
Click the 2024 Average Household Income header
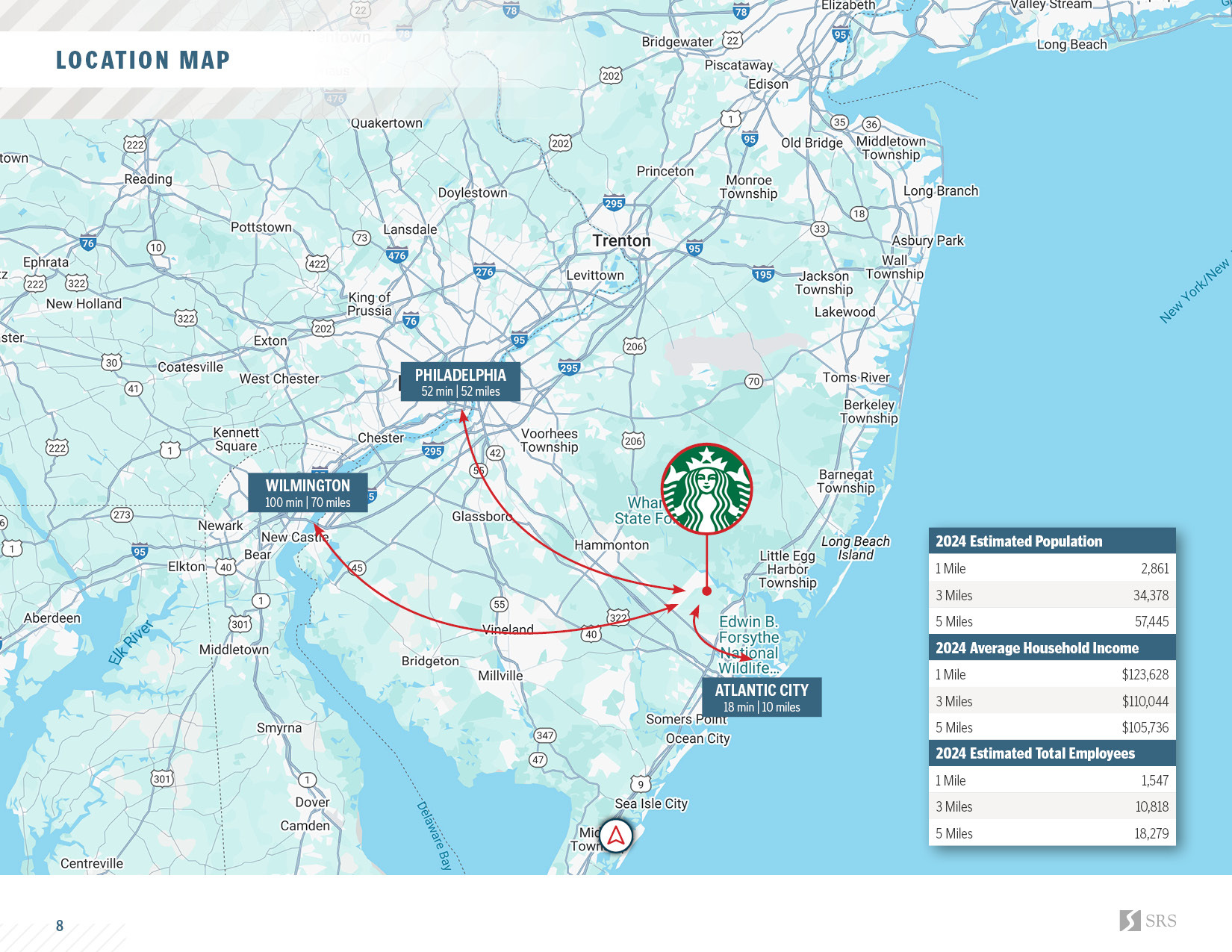[1052, 647]
